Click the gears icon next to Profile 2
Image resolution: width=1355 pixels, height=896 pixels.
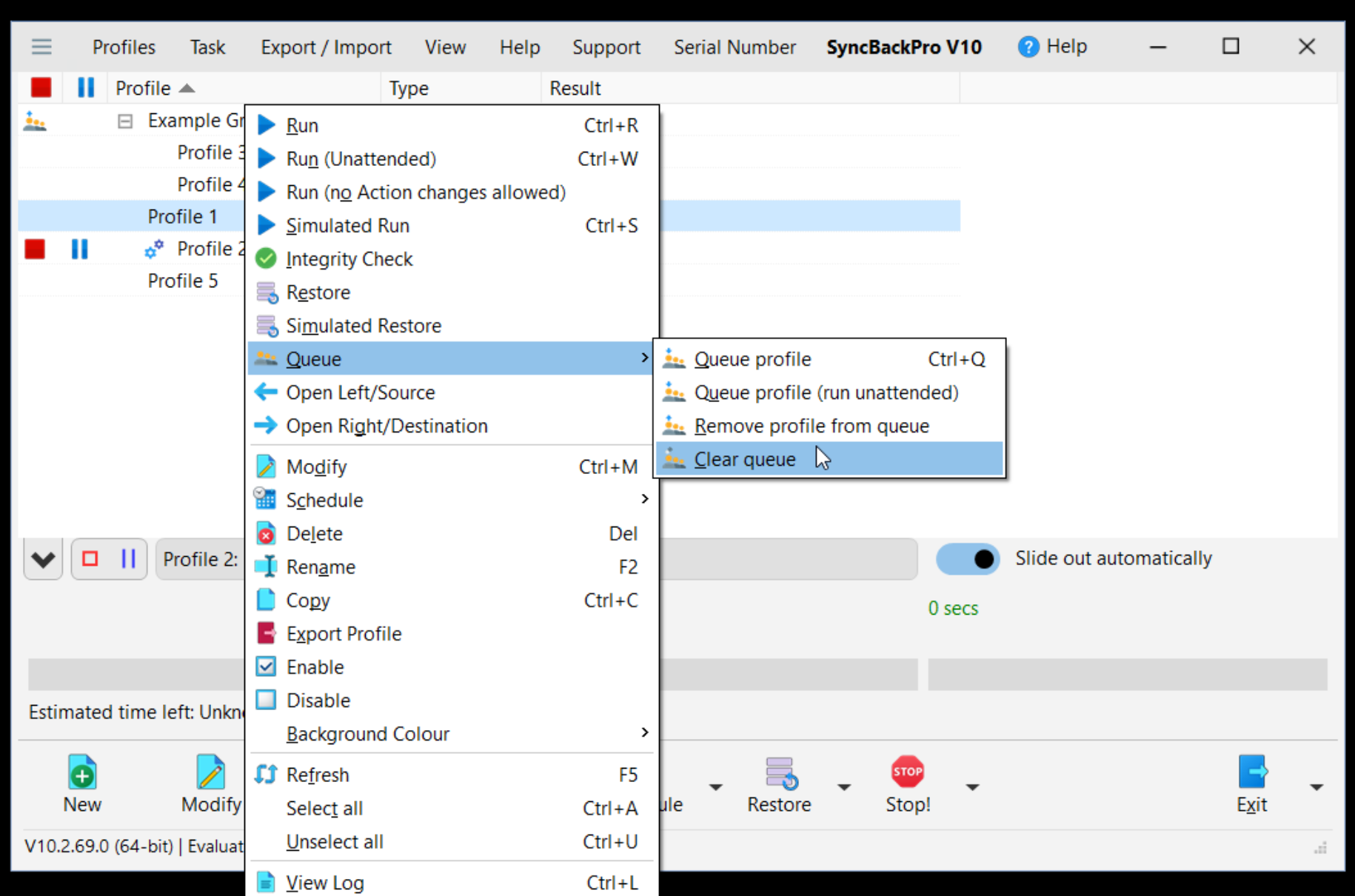coord(154,249)
